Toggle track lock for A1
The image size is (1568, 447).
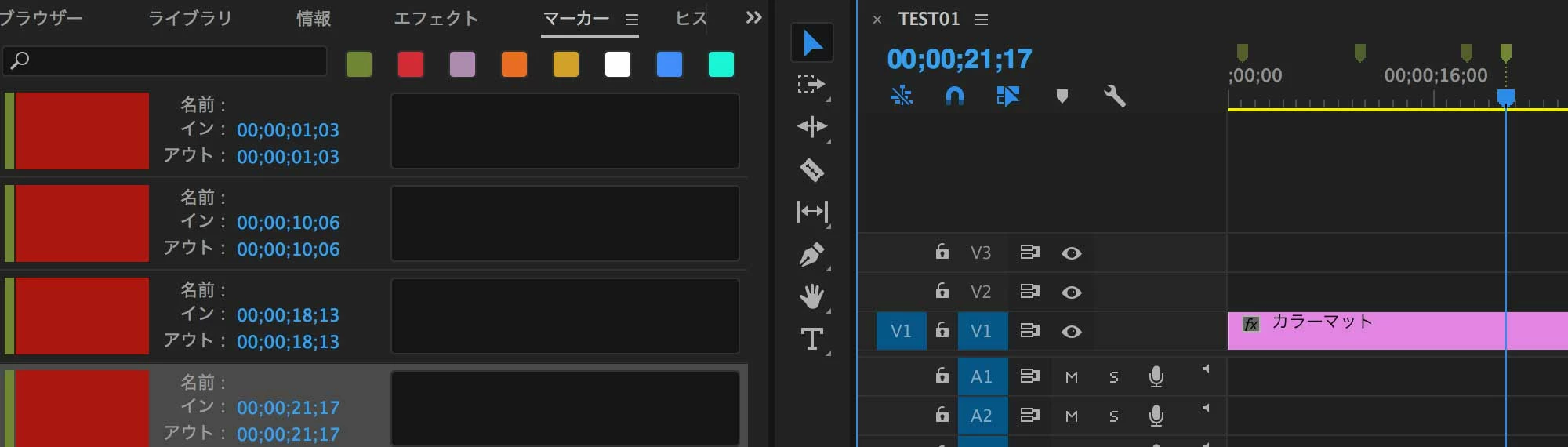(942, 376)
